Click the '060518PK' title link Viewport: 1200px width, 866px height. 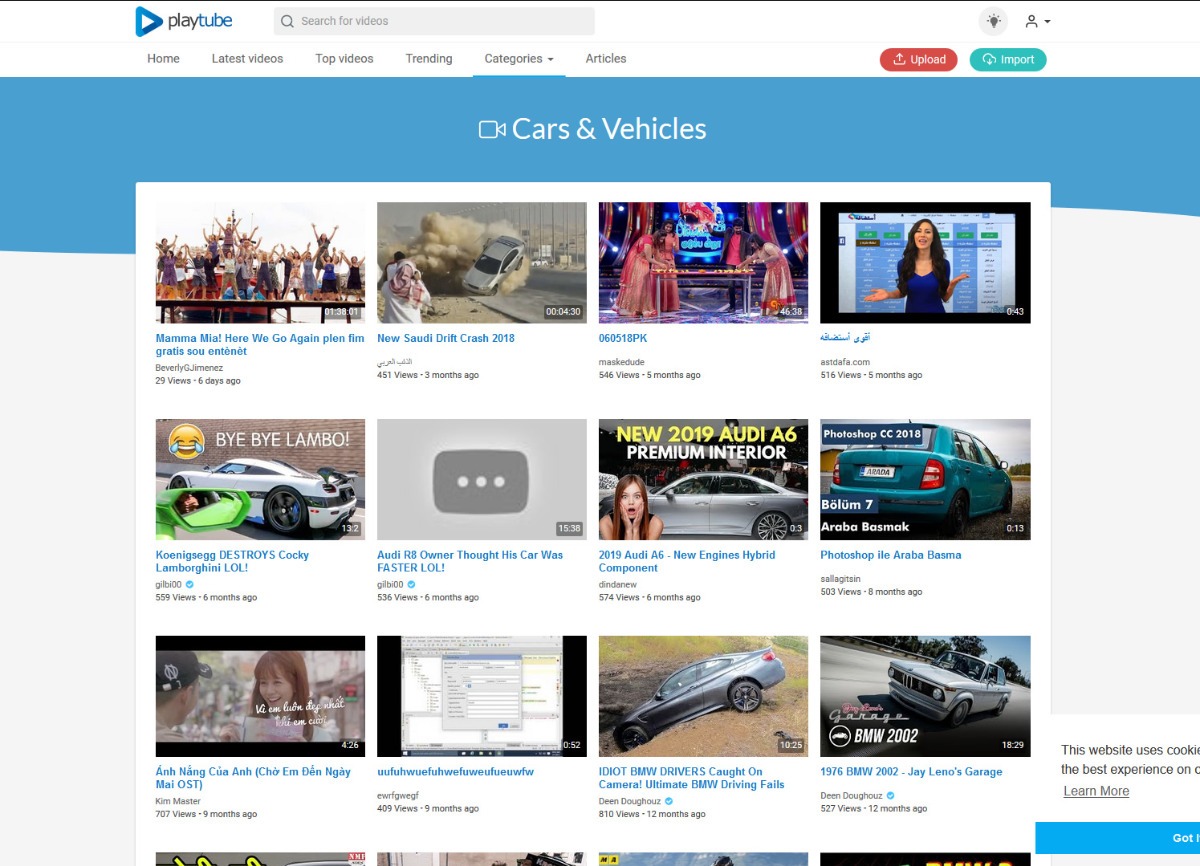point(623,338)
